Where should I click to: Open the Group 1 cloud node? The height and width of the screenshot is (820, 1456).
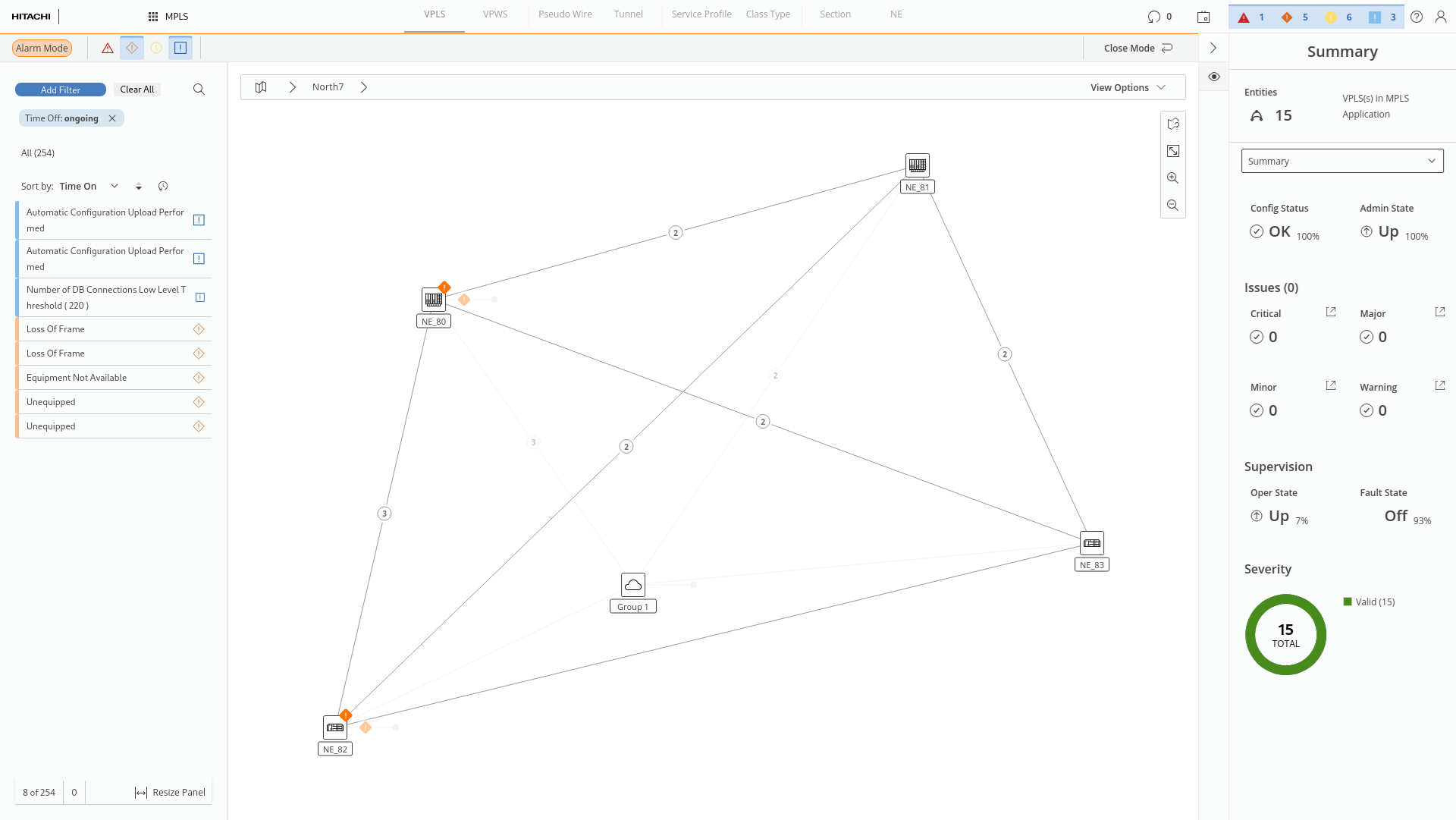click(x=633, y=585)
